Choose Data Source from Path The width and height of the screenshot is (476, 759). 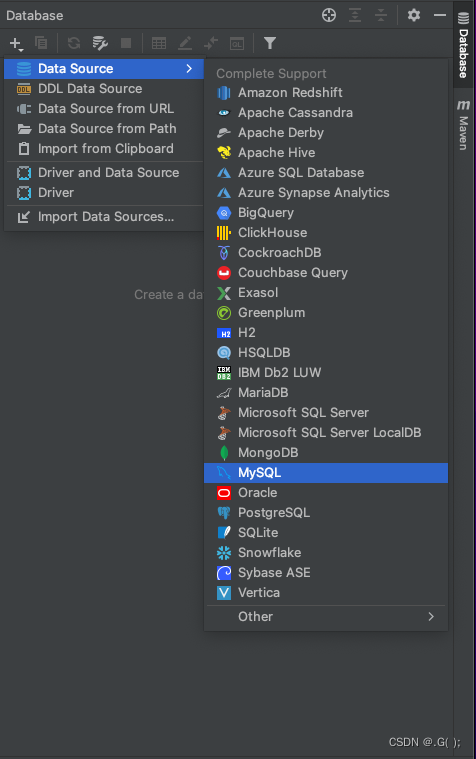(x=104, y=128)
